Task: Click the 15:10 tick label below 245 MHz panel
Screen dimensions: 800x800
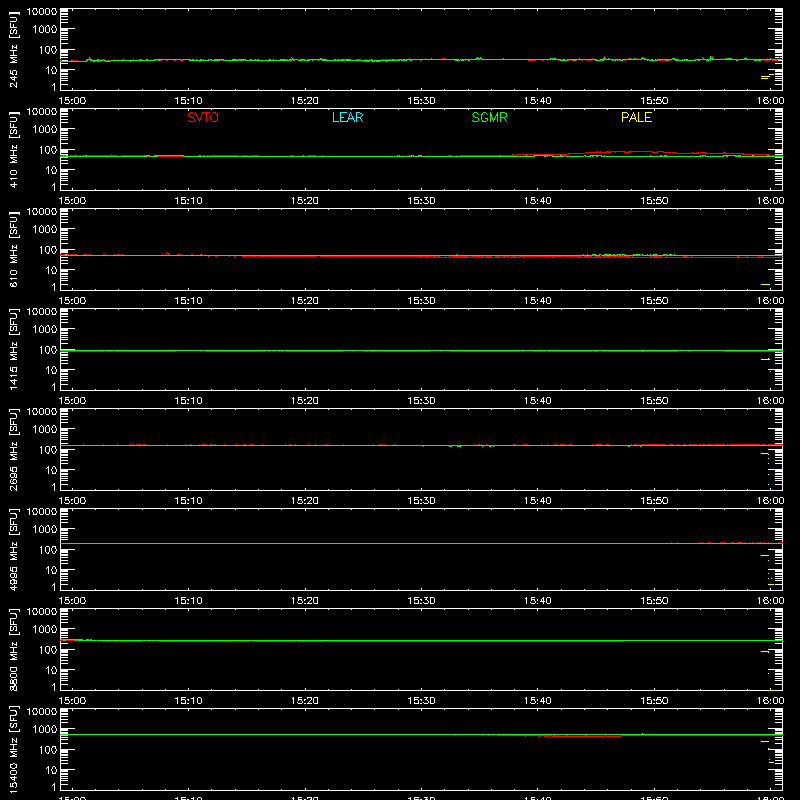Action: click(x=188, y=101)
